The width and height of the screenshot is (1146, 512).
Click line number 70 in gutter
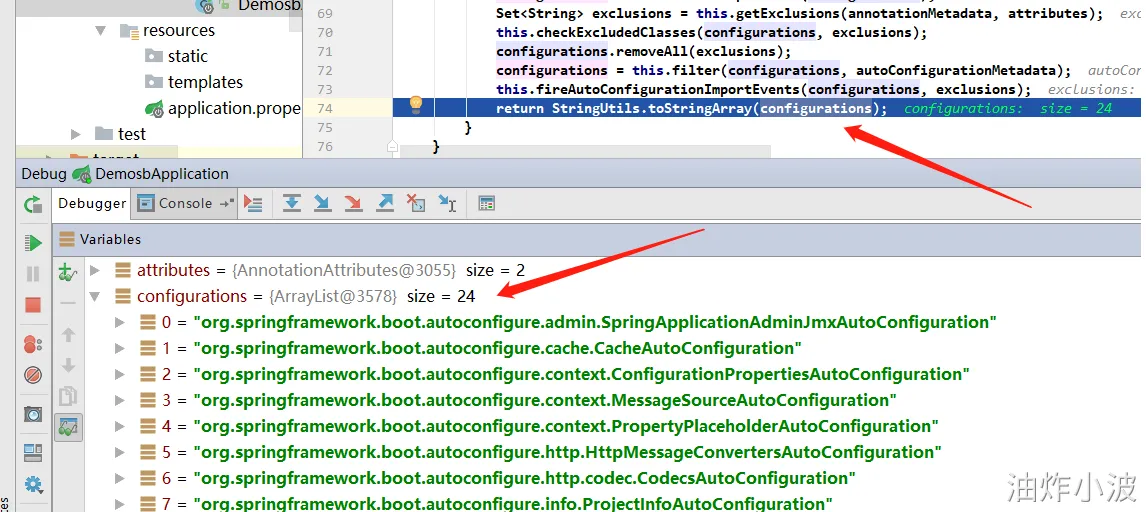(x=325, y=32)
